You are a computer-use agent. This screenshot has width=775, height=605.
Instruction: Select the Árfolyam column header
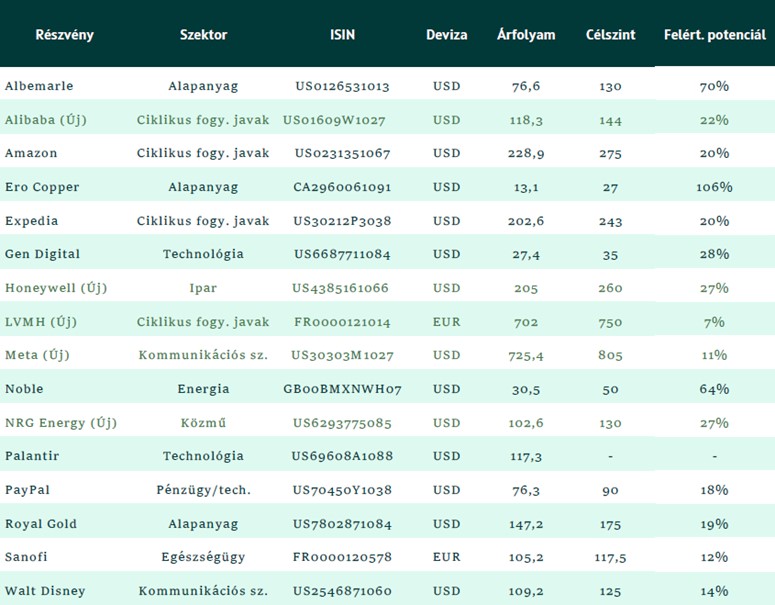526,34
